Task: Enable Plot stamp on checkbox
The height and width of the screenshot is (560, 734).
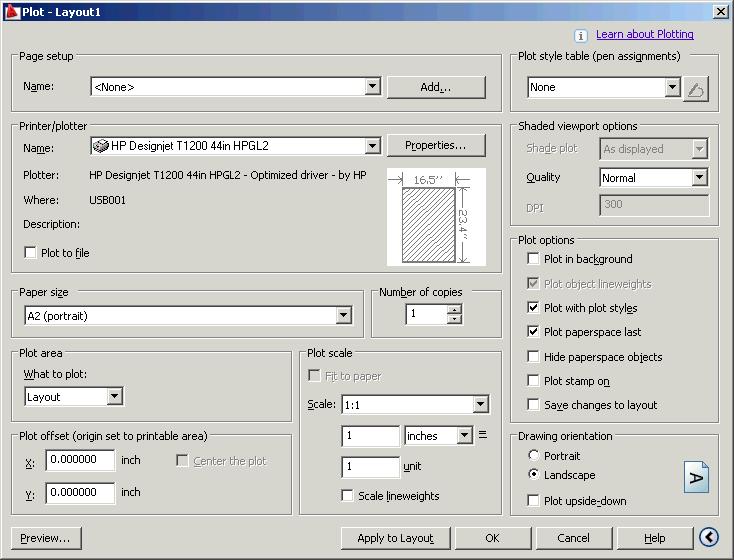Action: [533, 380]
